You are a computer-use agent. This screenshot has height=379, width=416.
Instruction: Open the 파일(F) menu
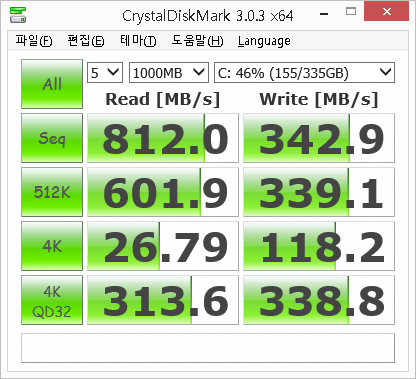click(x=34, y=41)
